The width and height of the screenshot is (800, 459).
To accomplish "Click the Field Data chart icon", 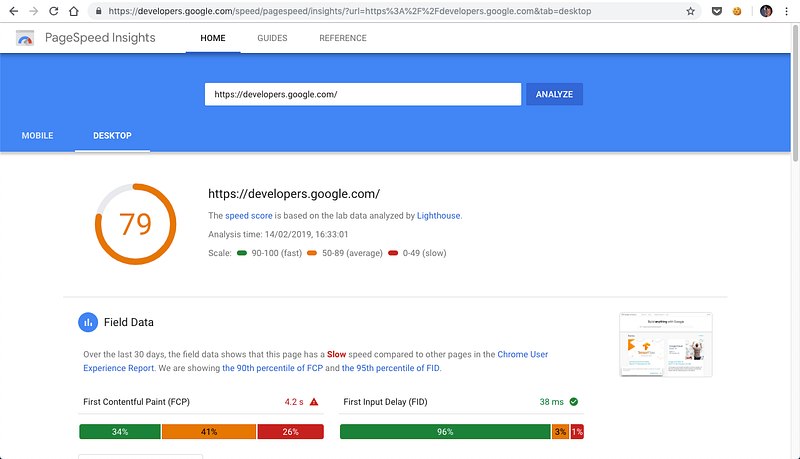I will [88, 322].
